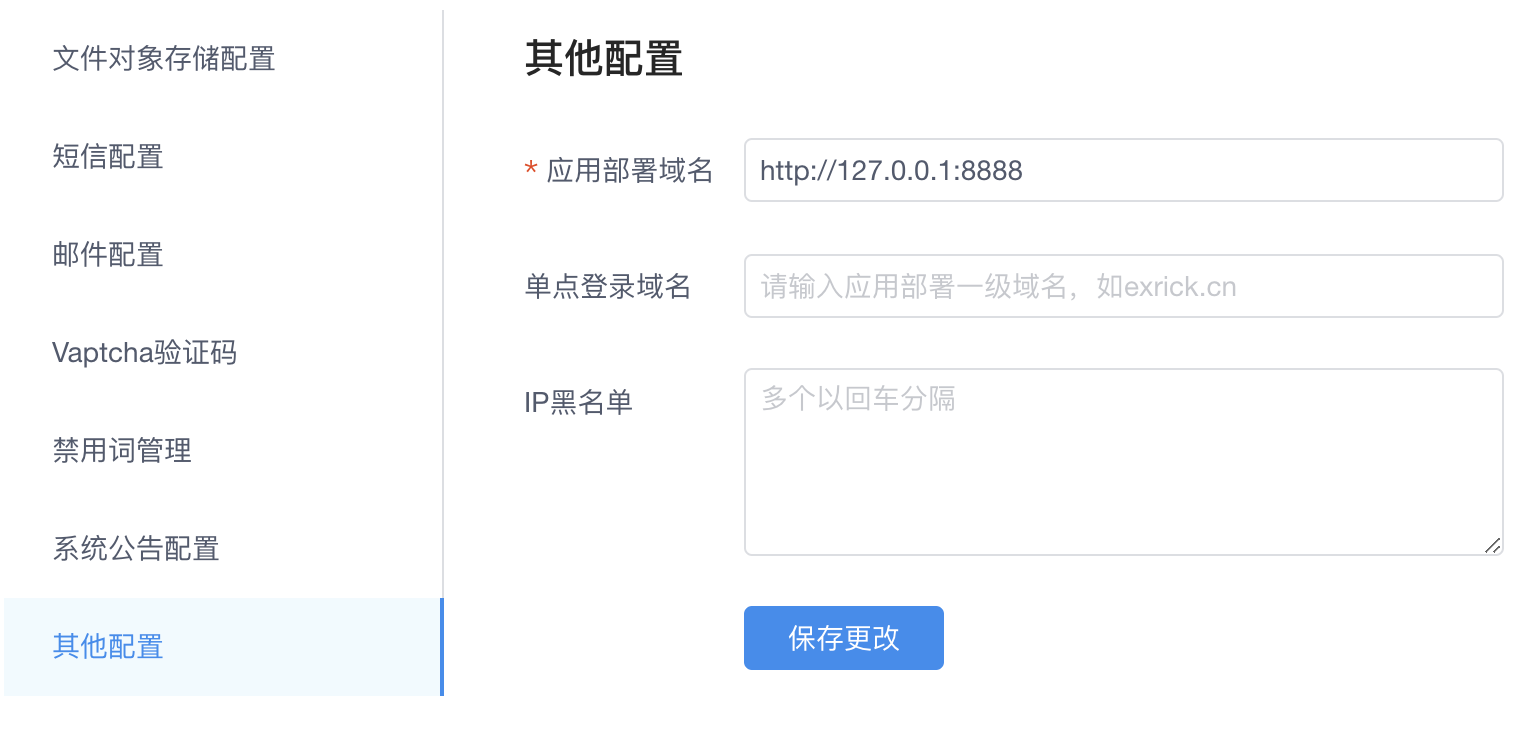
Task: Select the 禁用词管理 menu entry
Action: pos(222,451)
